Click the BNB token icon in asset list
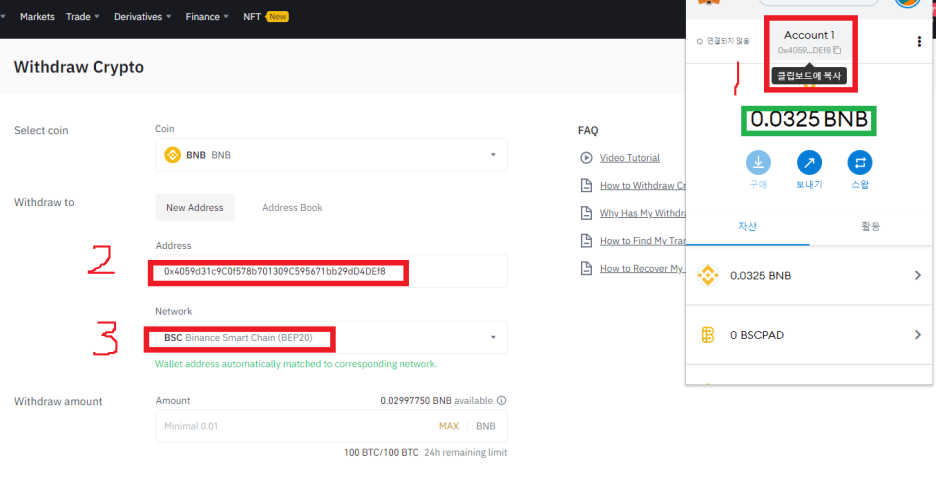Image resolution: width=936 pixels, height=493 pixels. coord(708,276)
